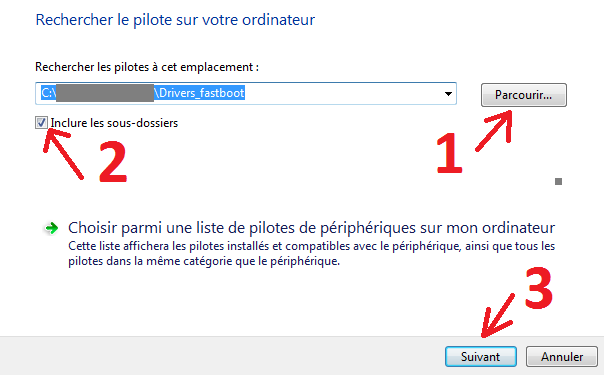Expand the driver location path dropdown arrow

pyautogui.click(x=448, y=94)
